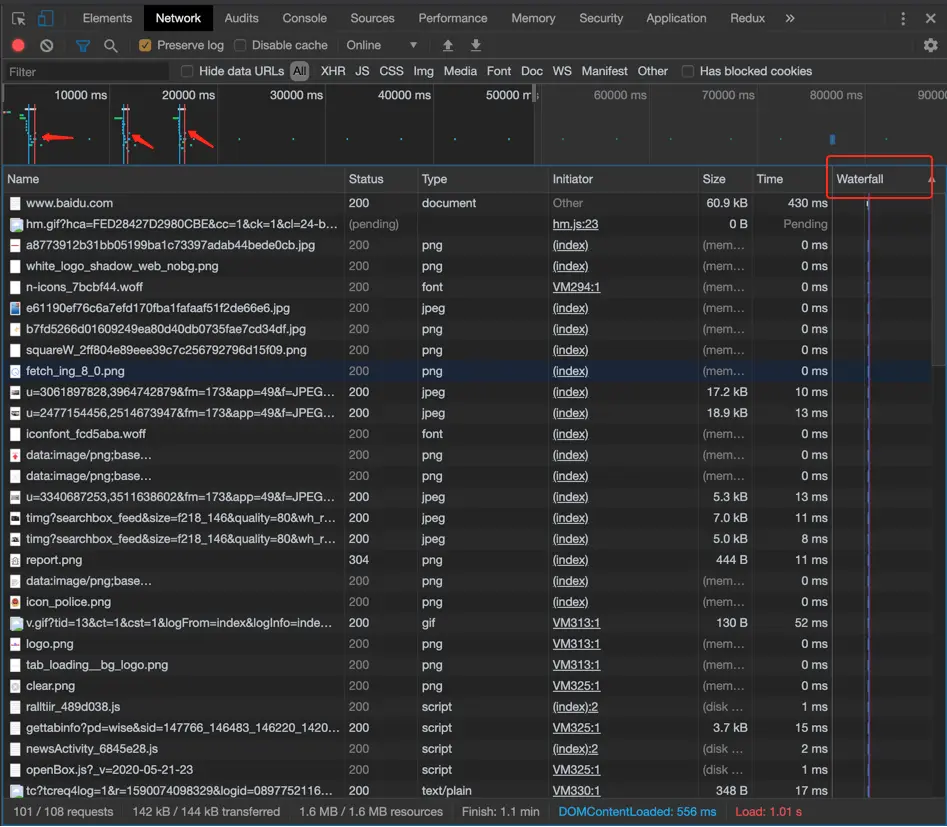
Task: Open the Online throttling dropdown
Action: (x=381, y=45)
